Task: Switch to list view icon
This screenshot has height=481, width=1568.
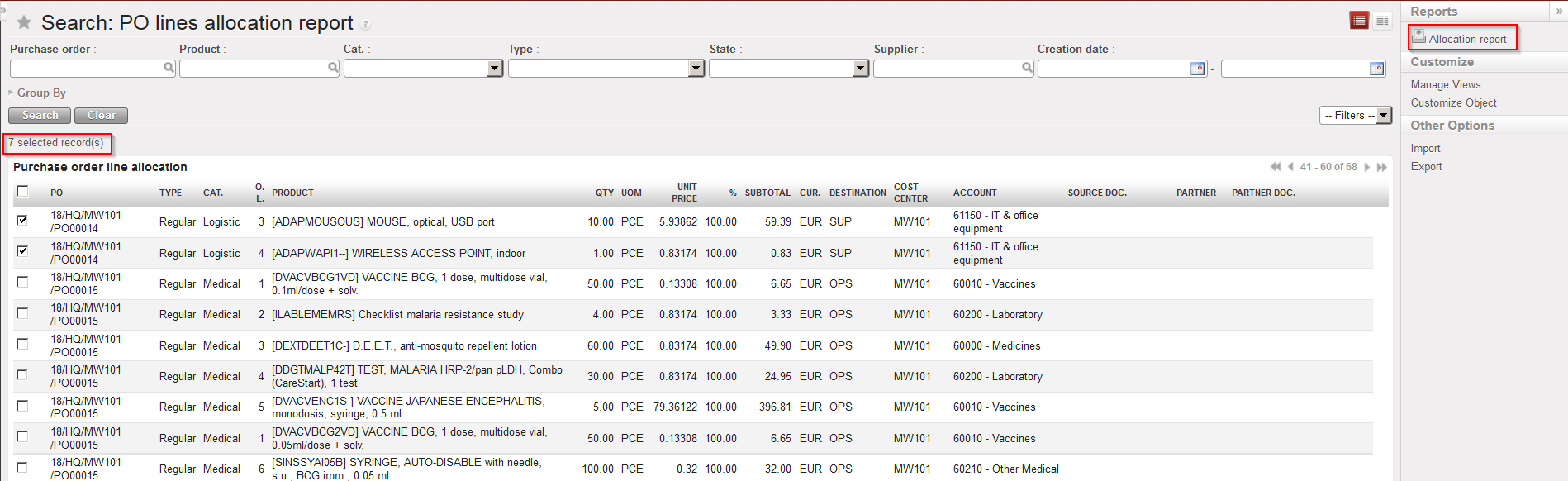Action: tap(1359, 21)
